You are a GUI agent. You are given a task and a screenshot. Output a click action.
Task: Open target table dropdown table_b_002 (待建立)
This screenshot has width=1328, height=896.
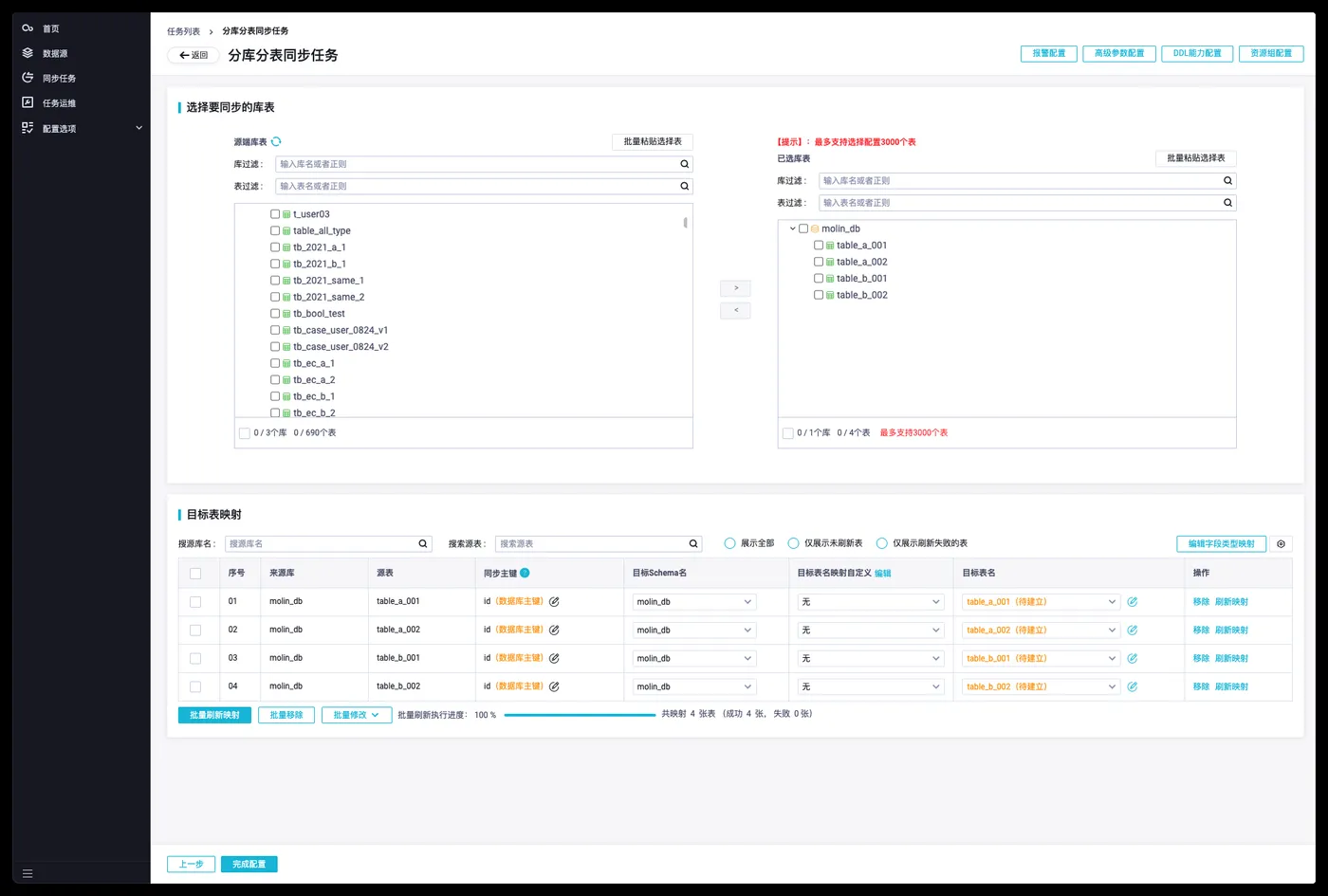click(x=1042, y=686)
